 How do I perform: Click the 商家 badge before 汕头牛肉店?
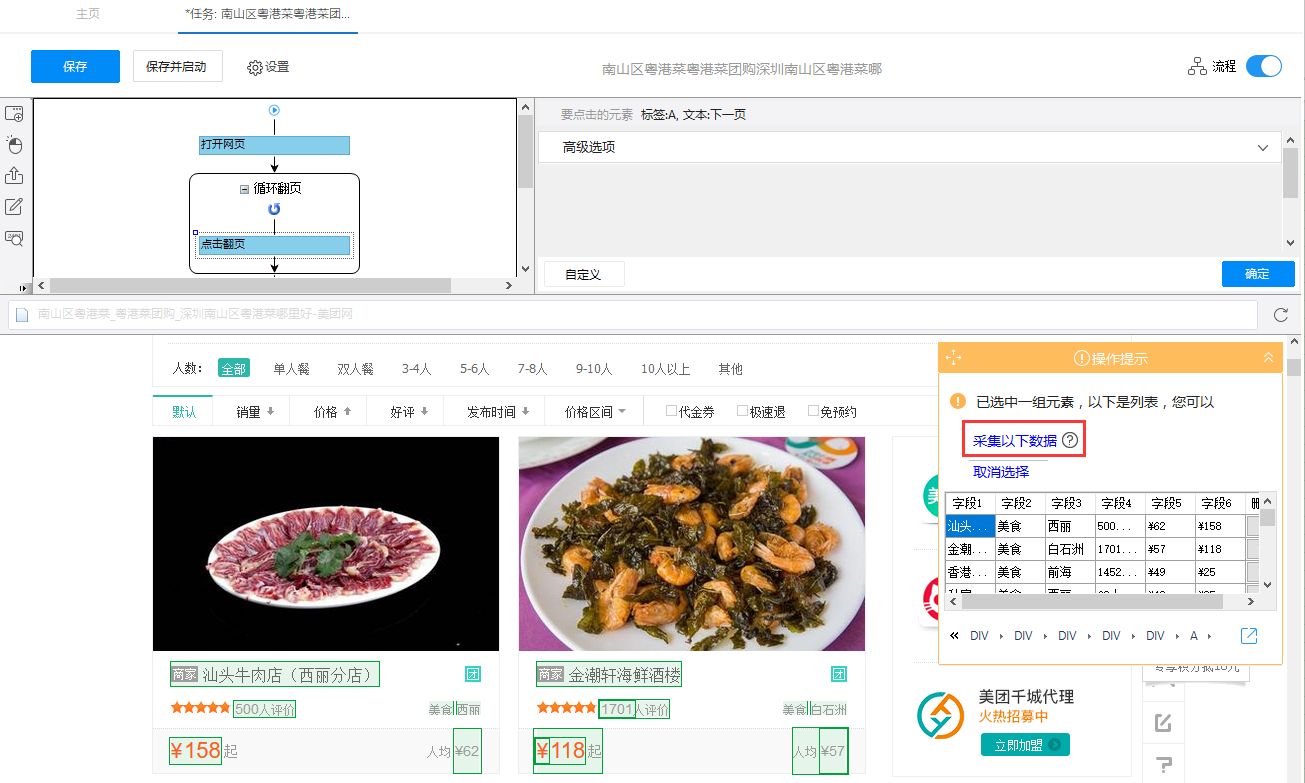(184, 675)
